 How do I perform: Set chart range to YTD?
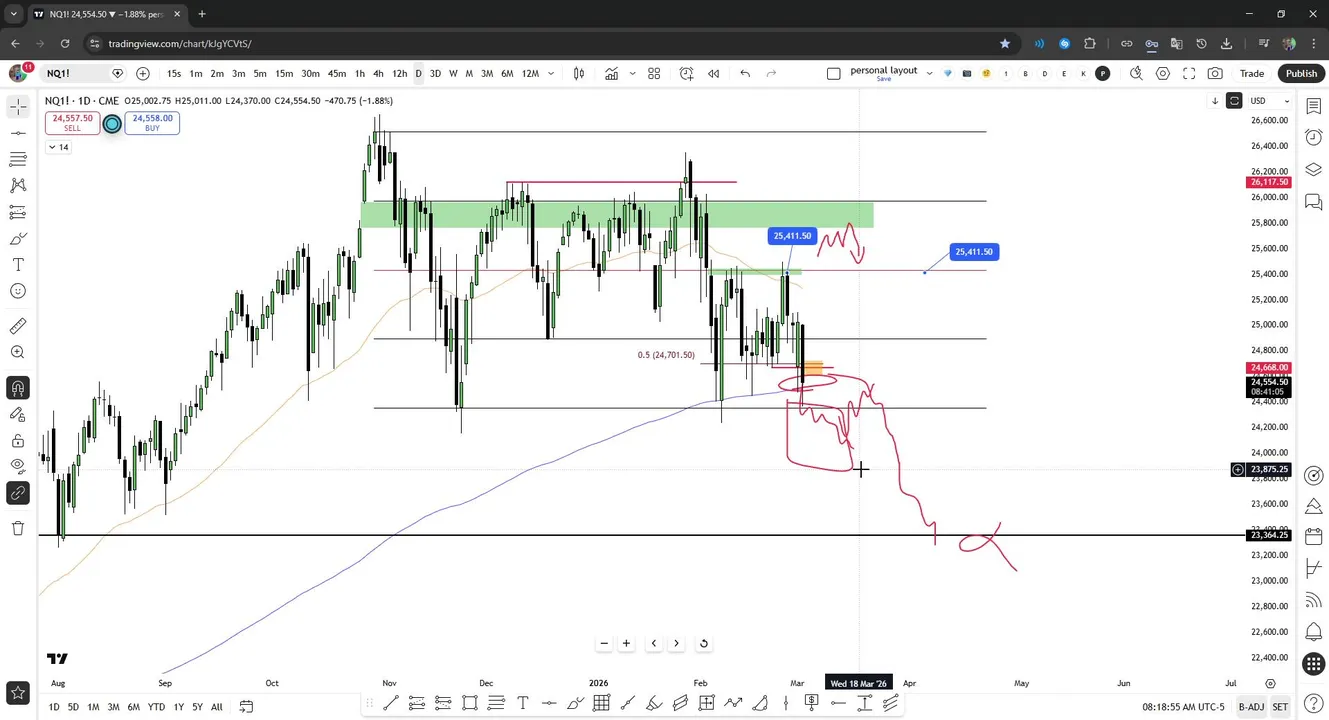(156, 707)
